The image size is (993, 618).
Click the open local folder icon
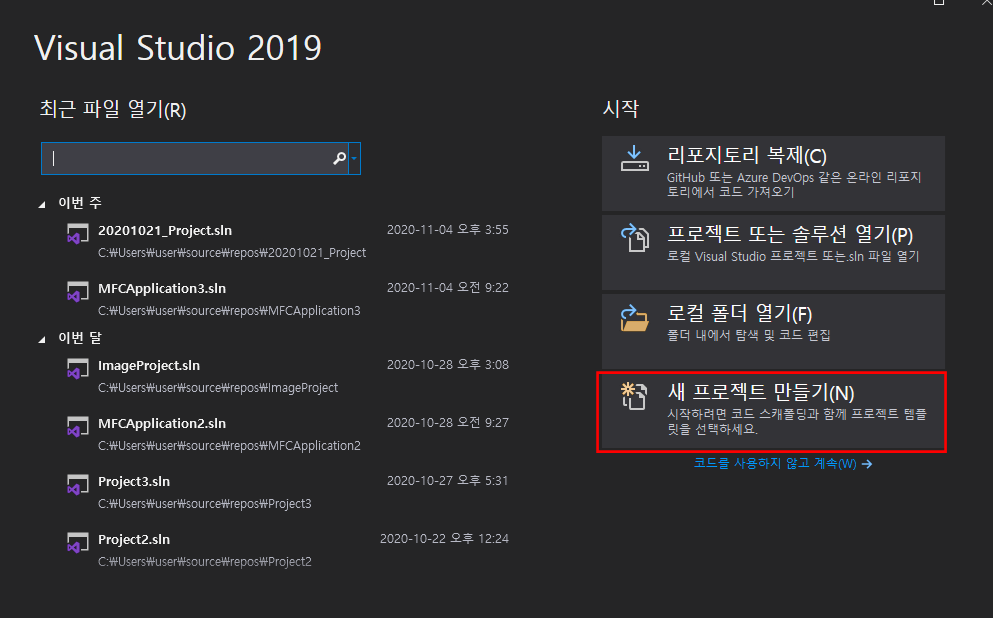pyautogui.click(x=635, y=318)
